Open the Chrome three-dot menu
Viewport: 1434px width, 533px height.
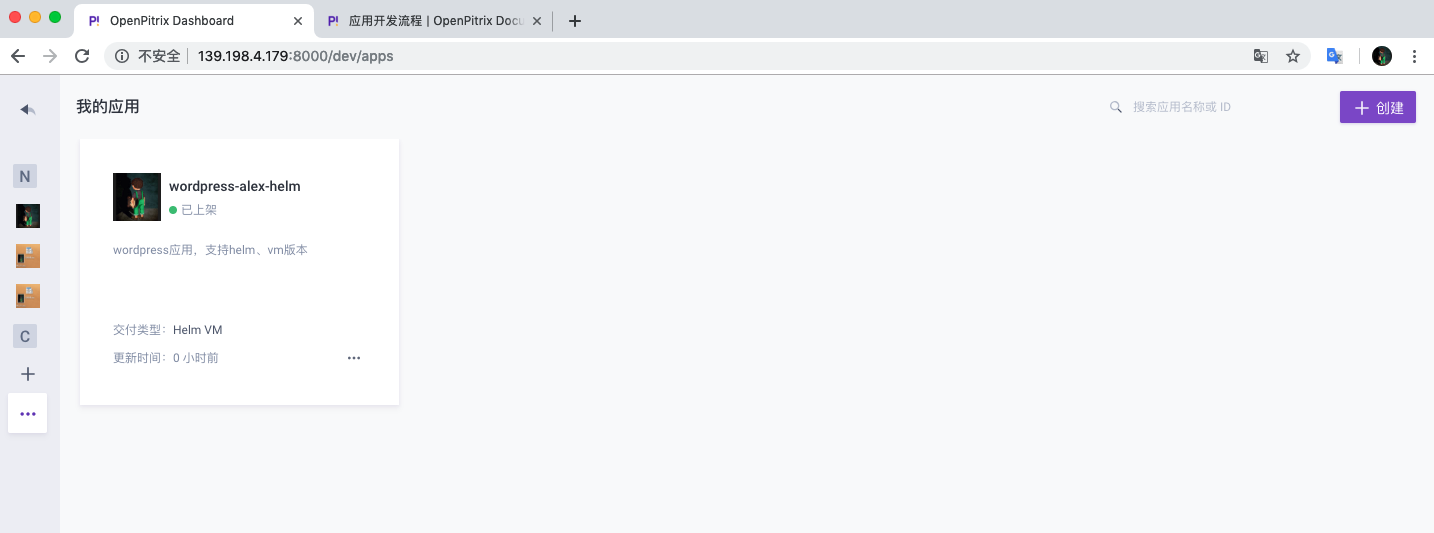point(1414,56)
